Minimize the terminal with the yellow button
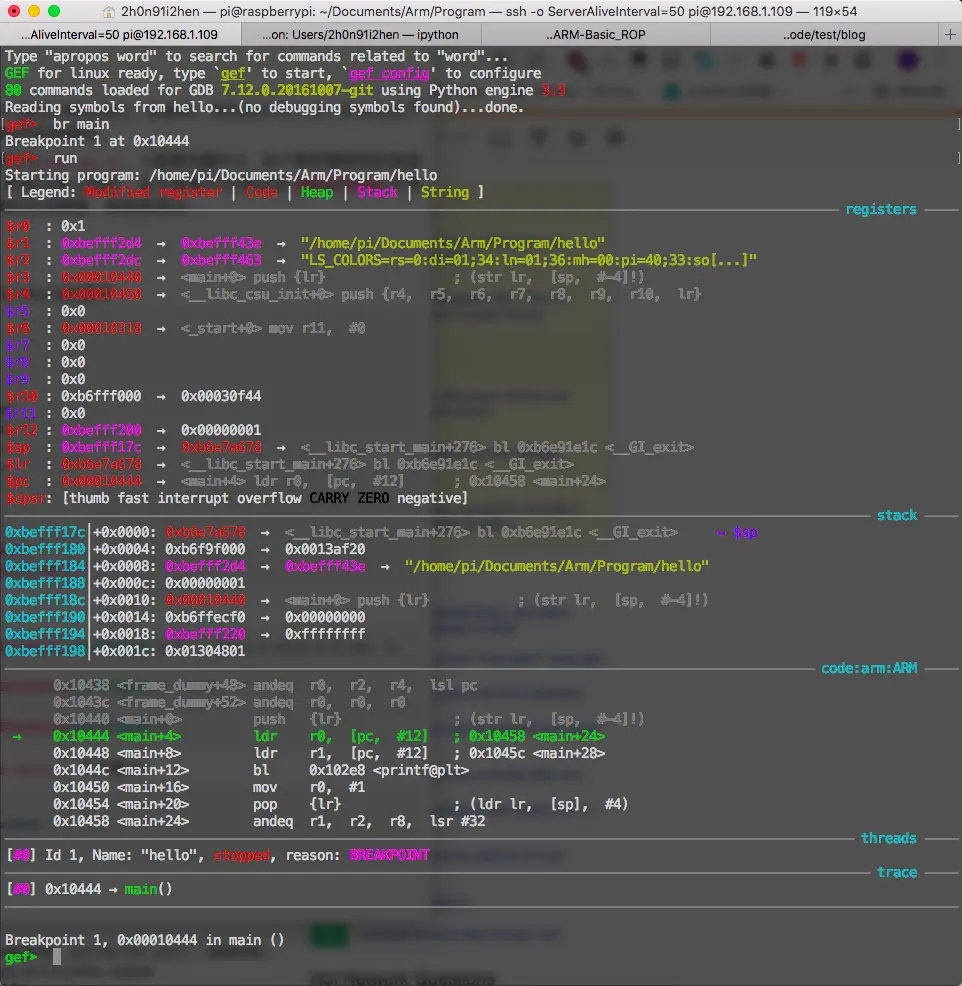The image size is (962, 986). coord(34,11)
